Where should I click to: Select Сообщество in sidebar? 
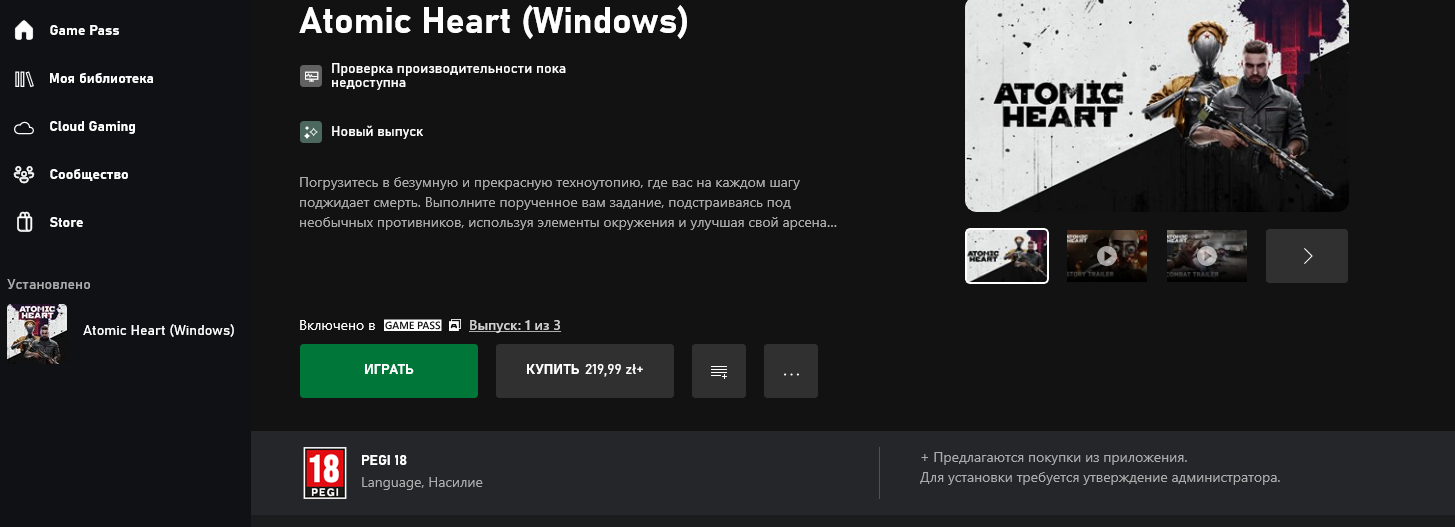89,174
